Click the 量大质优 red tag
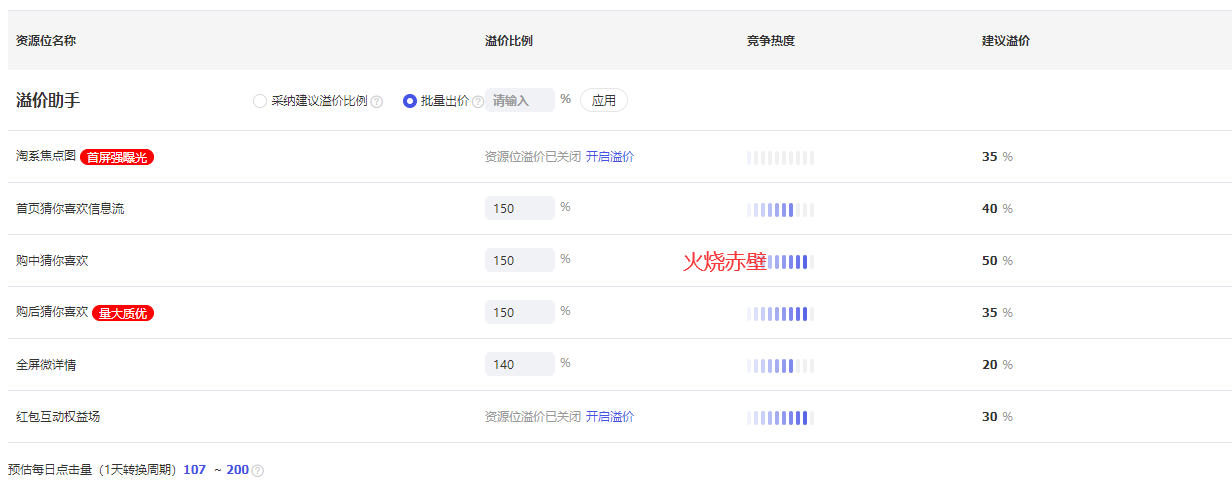1232x493 pixels. point(123,313)
